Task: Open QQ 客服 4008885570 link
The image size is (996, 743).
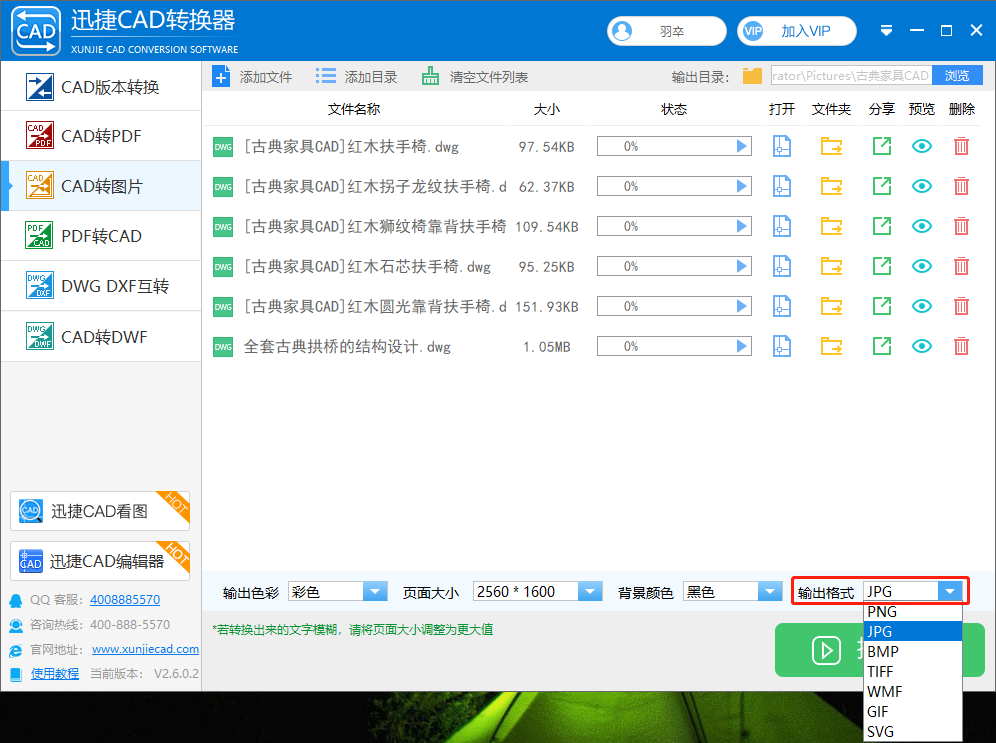Action: point(125,599)
